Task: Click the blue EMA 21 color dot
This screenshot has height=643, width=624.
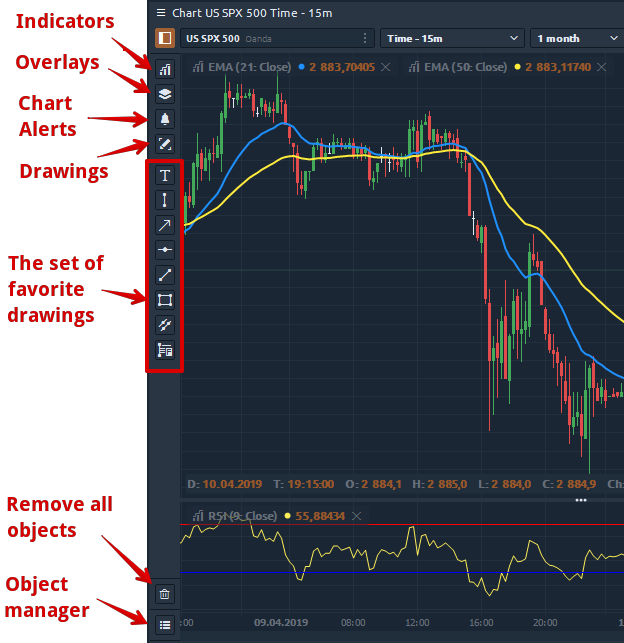Action: pos(301,68)
